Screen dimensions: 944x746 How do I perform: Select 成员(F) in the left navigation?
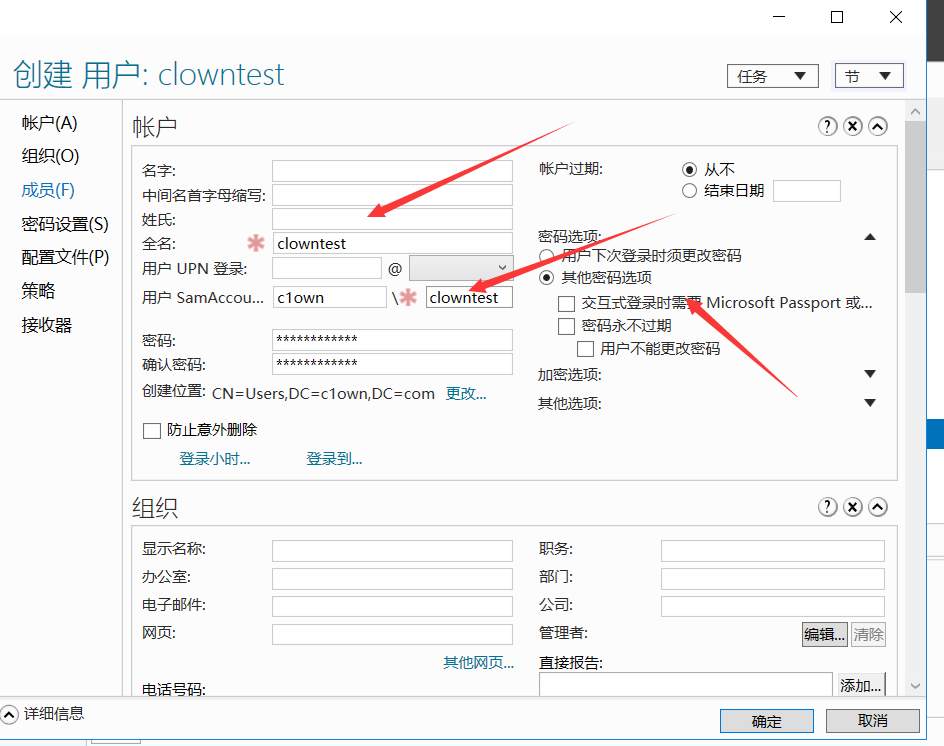click(48, 190)
